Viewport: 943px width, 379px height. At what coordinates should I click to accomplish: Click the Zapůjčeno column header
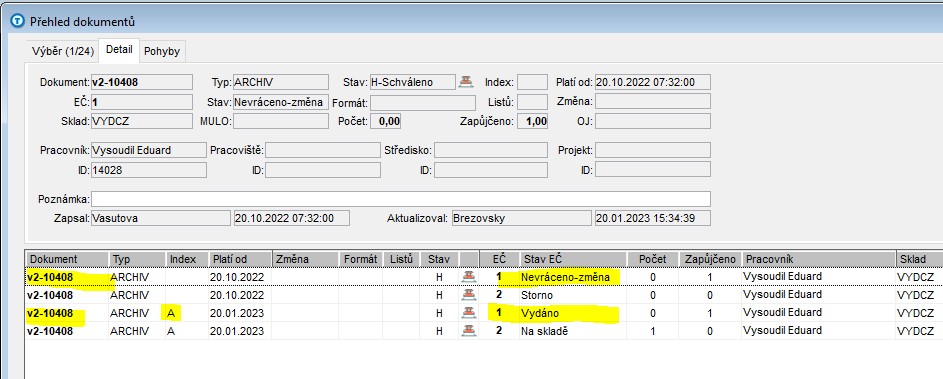pyautogui.click(x=711, y=259)
